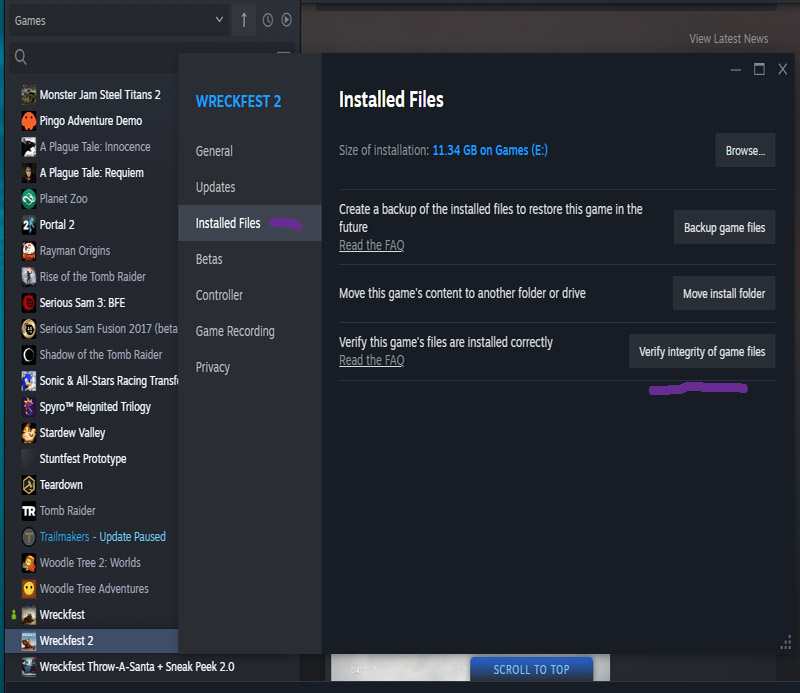Select the Teardown game icon
The image size is (800, 693).
pyautogui.click(x=29, y=485)
